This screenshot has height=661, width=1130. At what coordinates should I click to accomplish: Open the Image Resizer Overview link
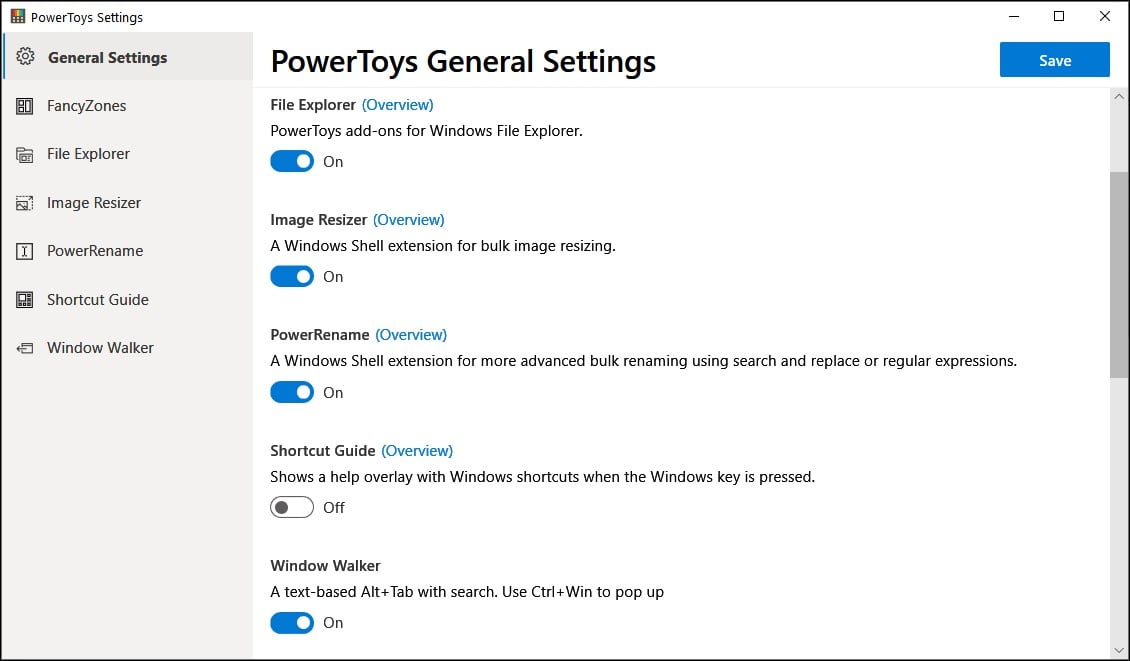pos(409,219)
